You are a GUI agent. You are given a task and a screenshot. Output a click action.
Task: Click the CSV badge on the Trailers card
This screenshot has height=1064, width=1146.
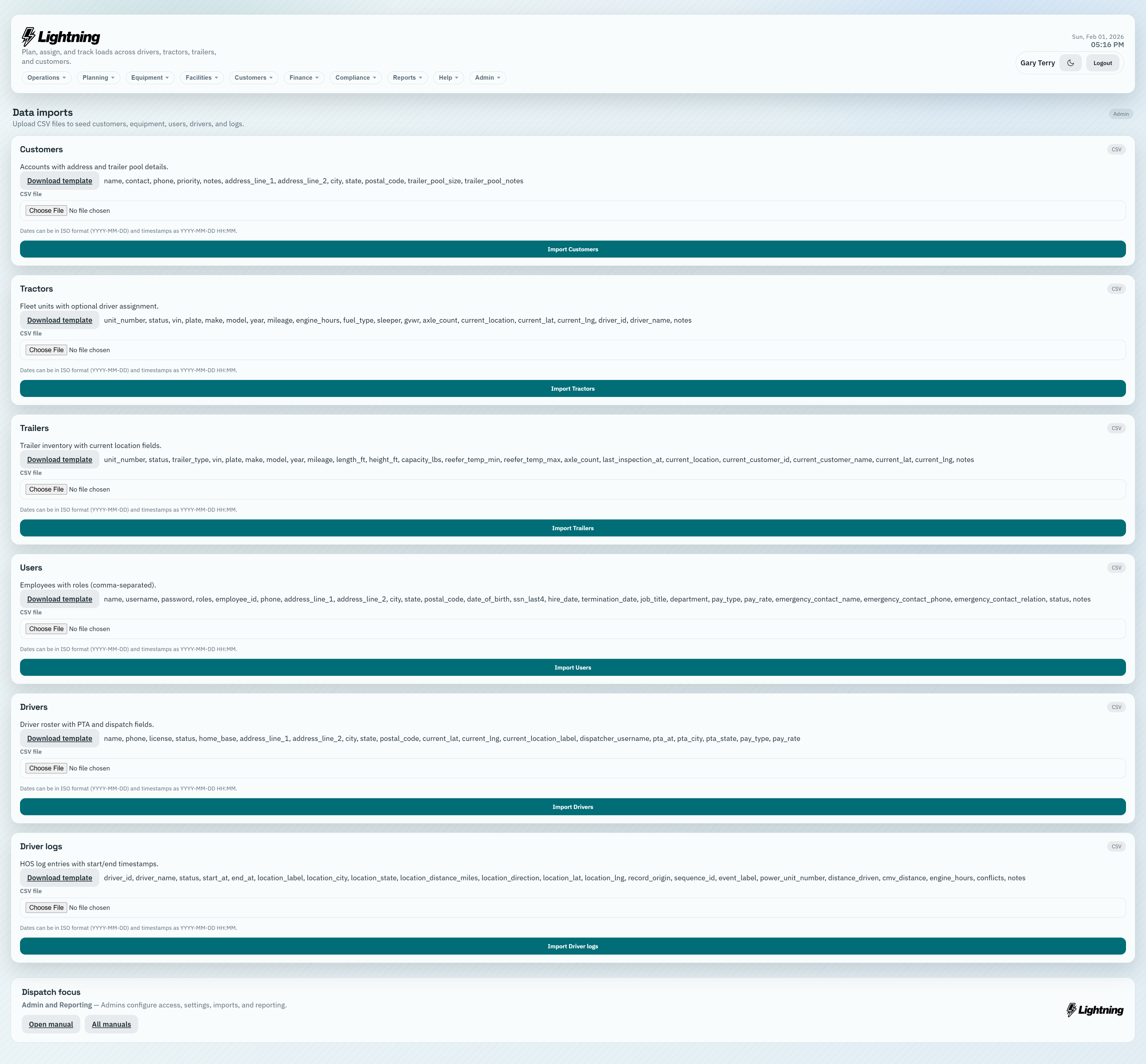[x=1116, y=428]
